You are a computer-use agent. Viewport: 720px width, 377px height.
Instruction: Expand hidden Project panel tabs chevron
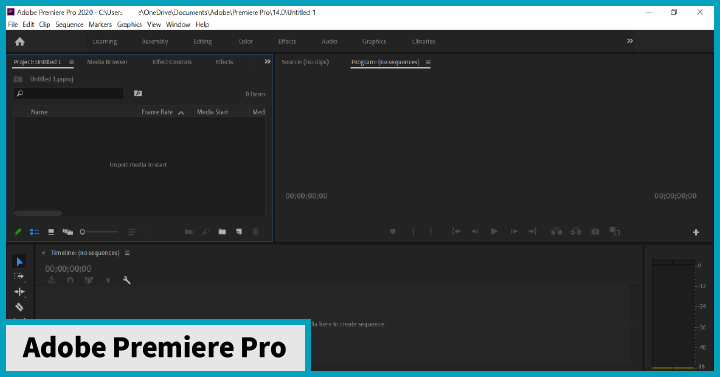pyautogui.click(x=267, y=62)
